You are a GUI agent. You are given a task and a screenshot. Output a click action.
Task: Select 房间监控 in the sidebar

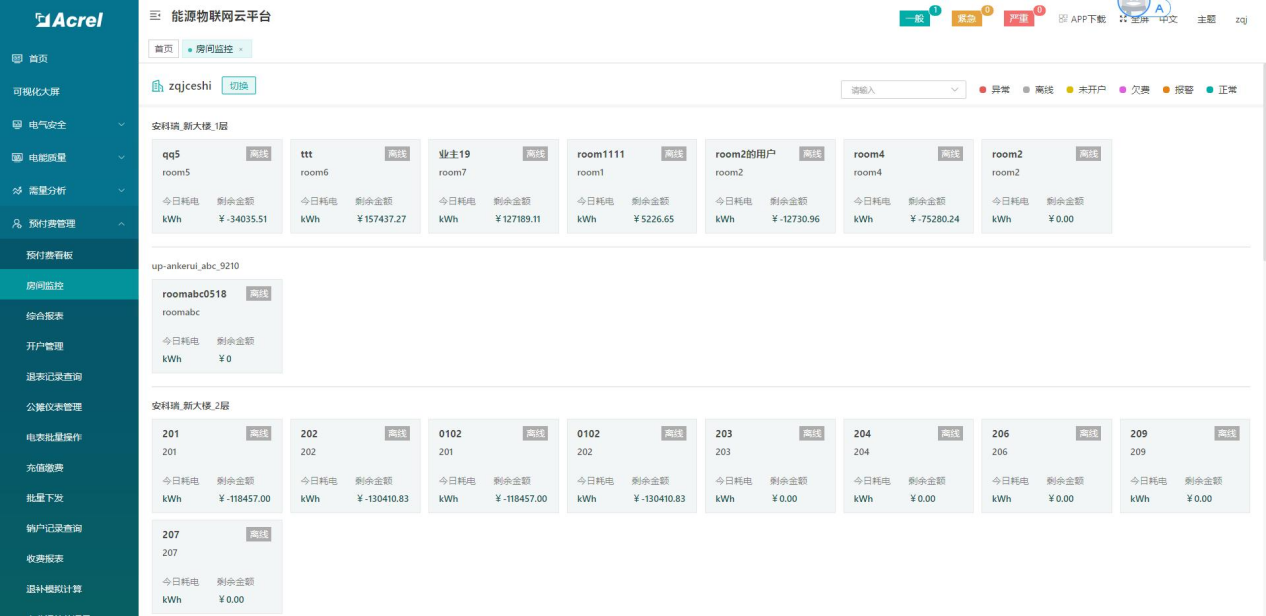click(x=69, y=285)
